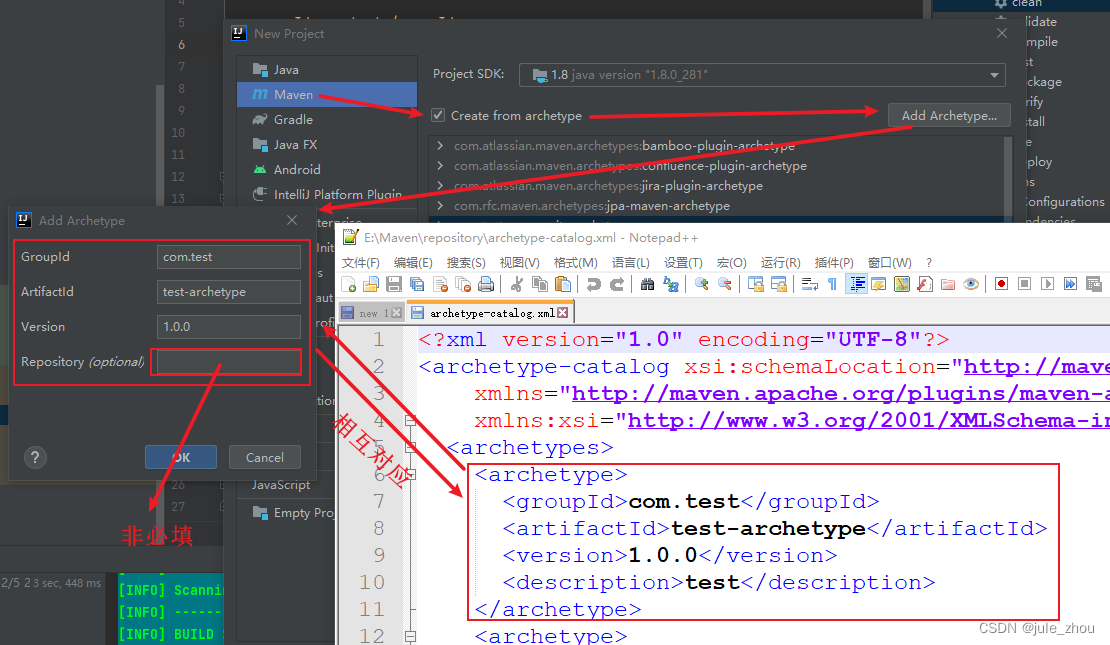Expand the confluence-plugin-archetype tree node

(440, 165)
